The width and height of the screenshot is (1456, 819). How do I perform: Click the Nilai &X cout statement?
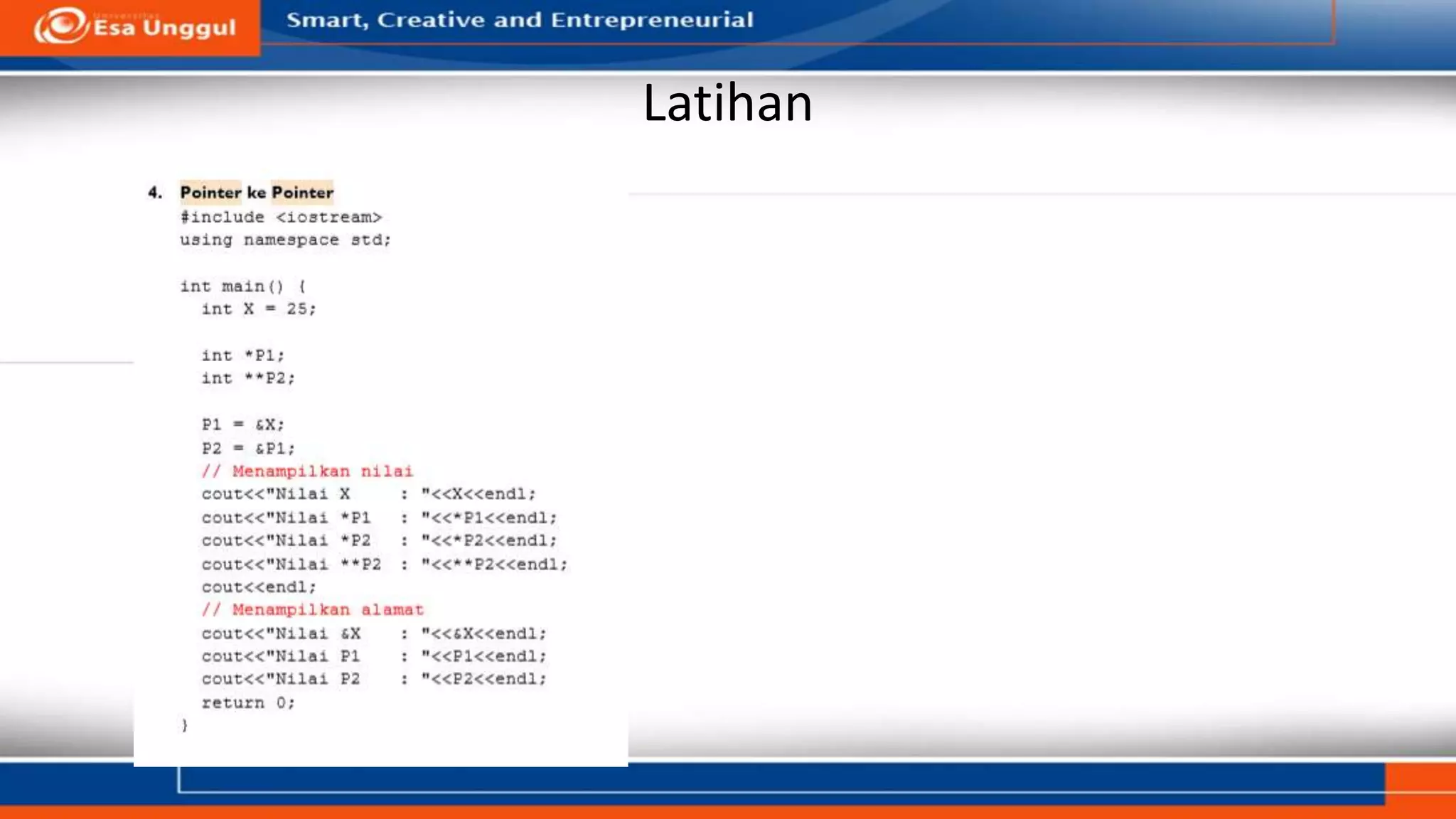374,633
